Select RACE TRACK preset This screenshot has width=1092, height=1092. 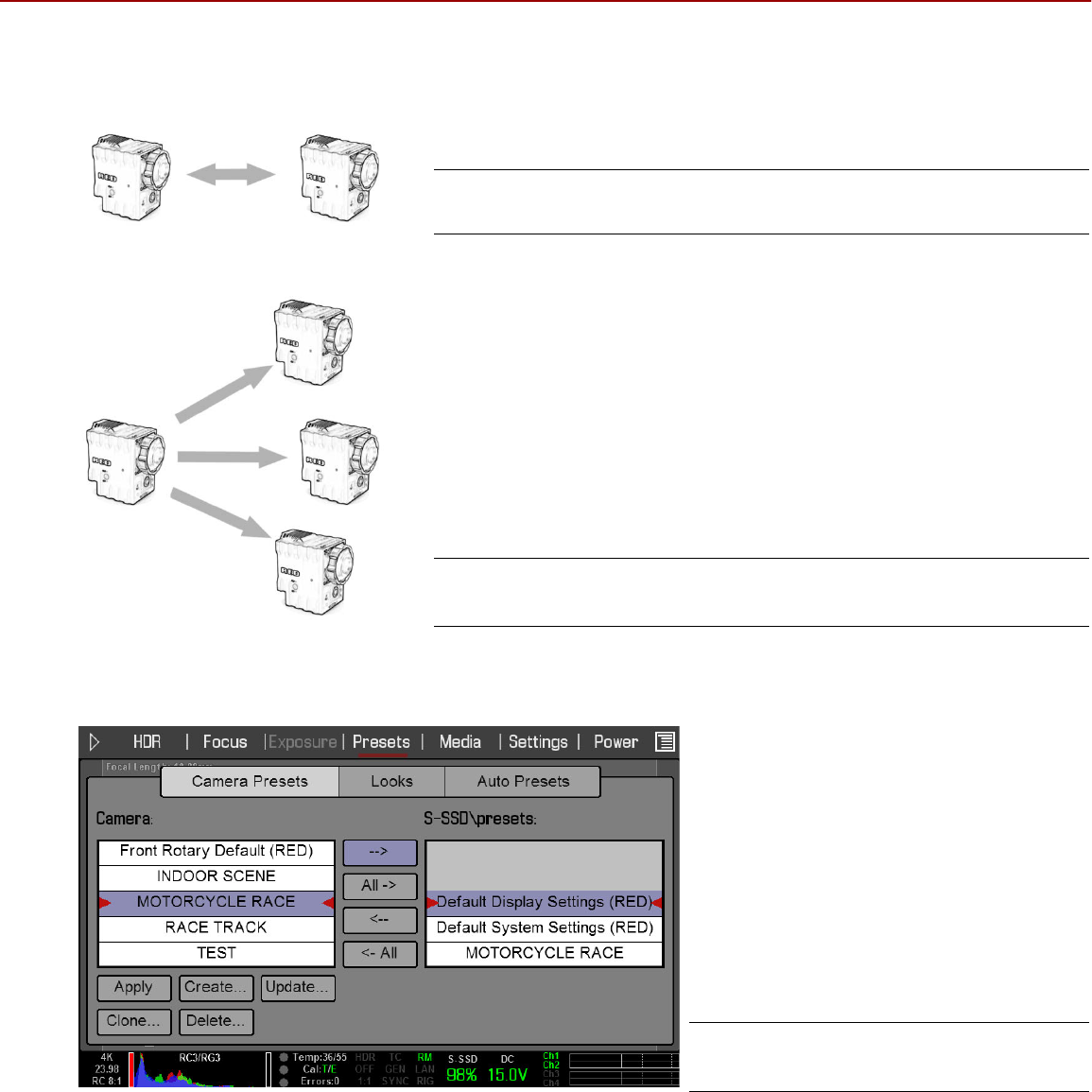[217, 927]
